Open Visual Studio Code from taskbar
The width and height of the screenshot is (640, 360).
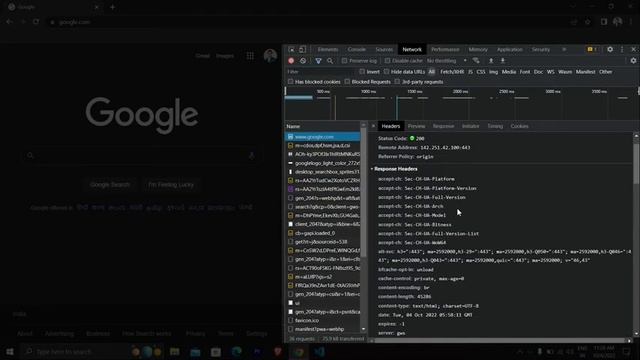pyautogui.click(x=320, y=351)
